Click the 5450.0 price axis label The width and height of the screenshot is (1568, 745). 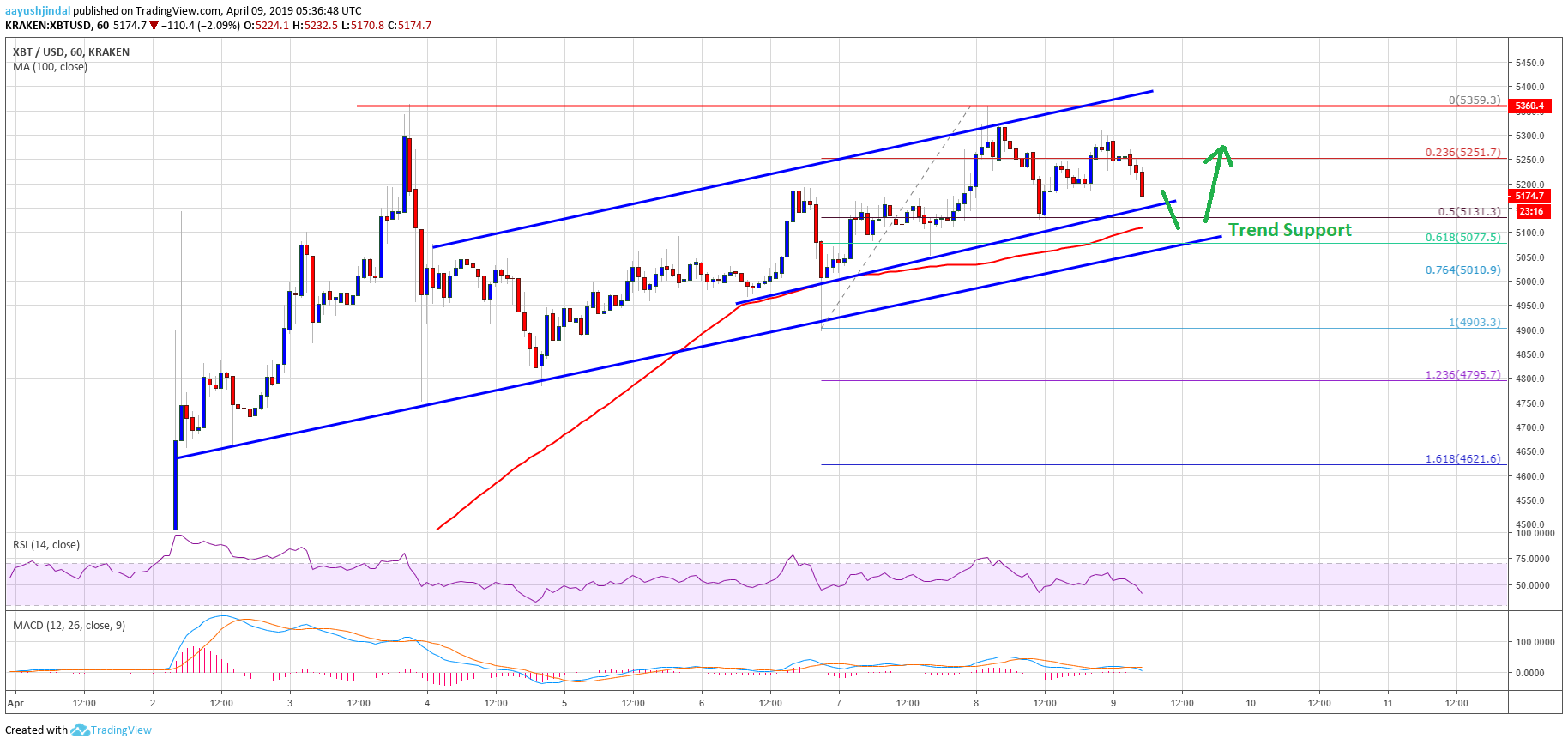point(1529,64)
